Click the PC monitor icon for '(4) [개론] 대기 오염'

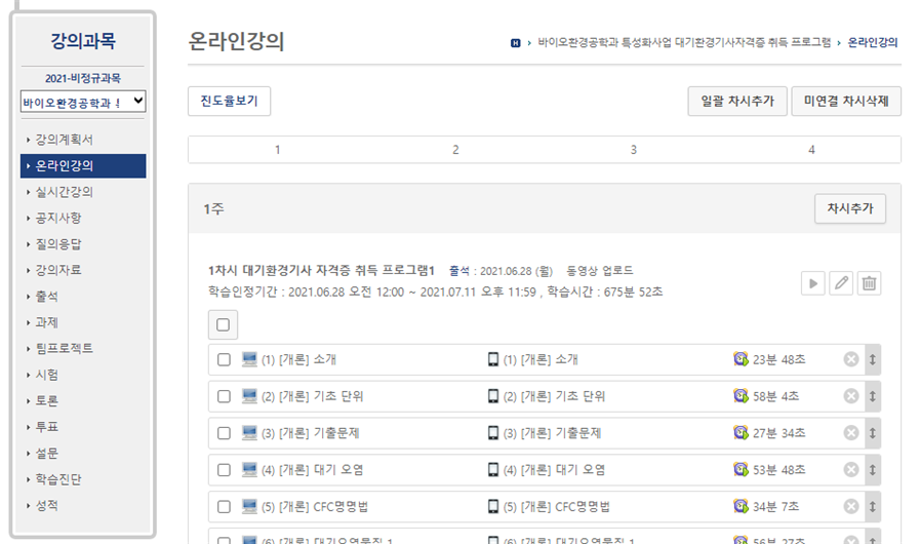(x=250, y=469)
